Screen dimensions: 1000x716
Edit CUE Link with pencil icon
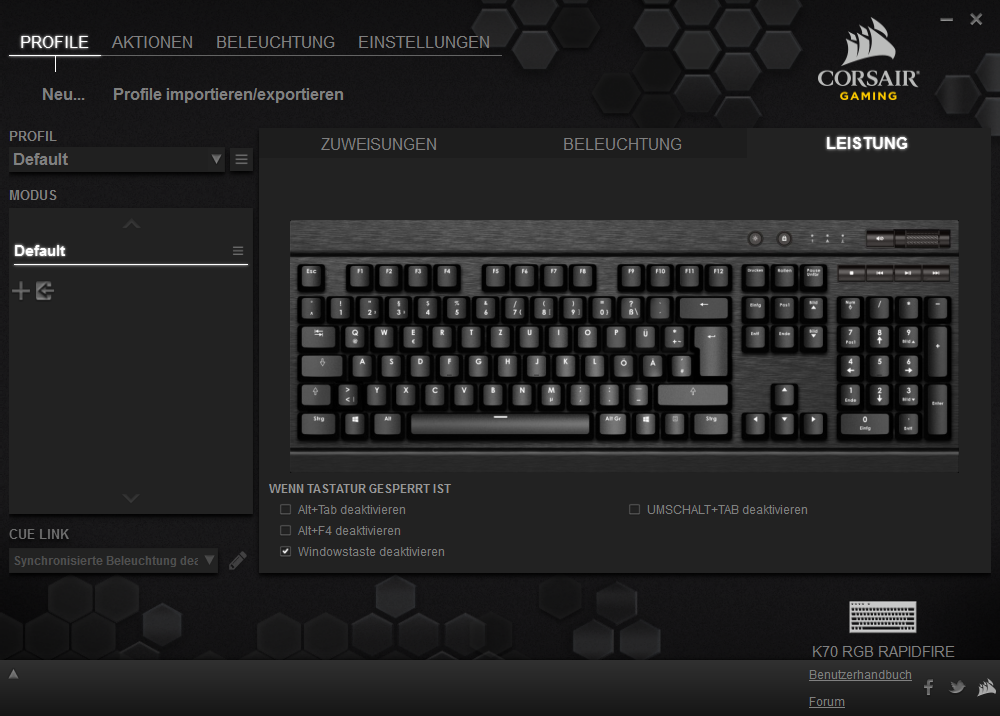click(237, 560)
